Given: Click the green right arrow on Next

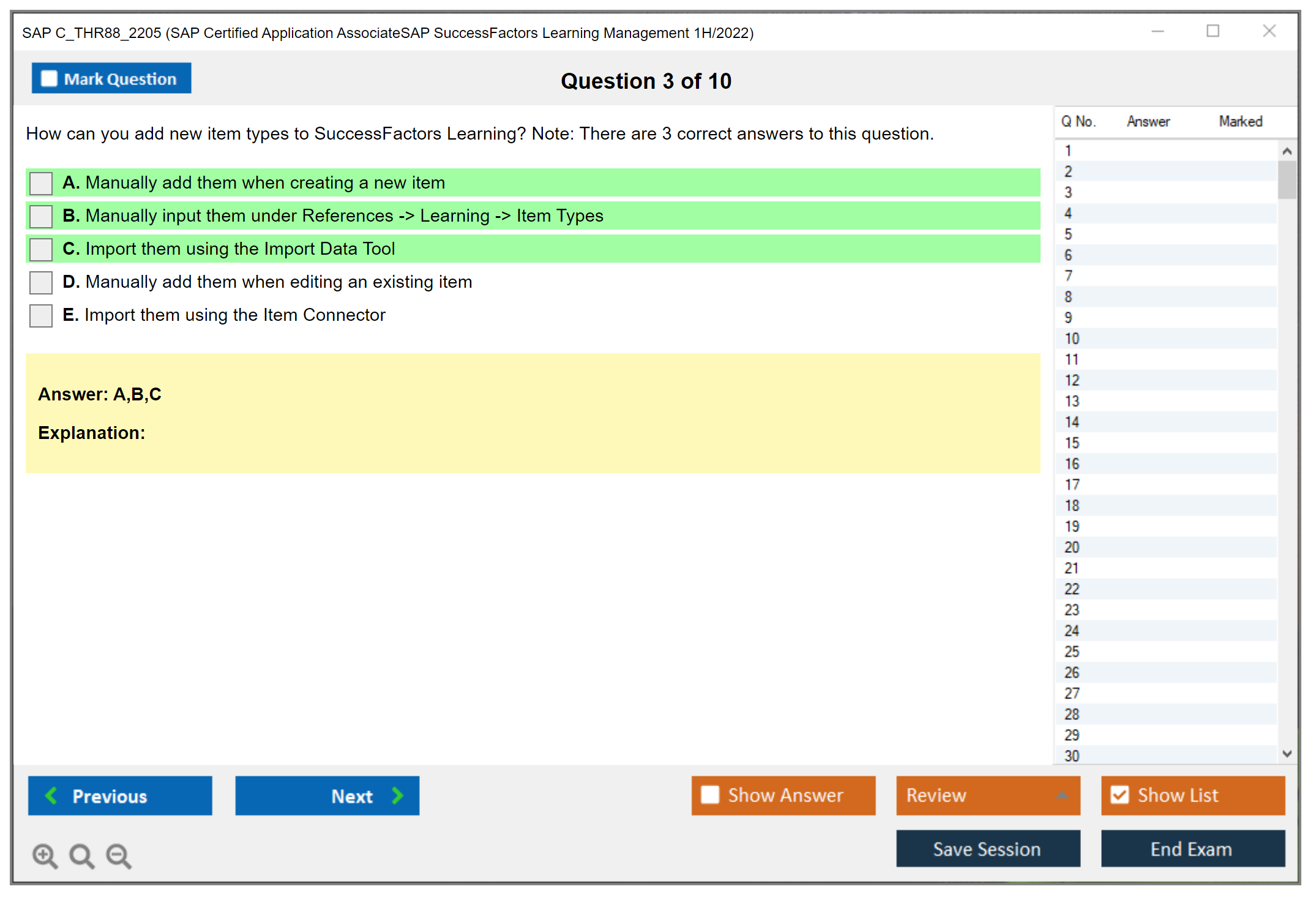Looking at the screenshot, I should (x=397, y=795).
